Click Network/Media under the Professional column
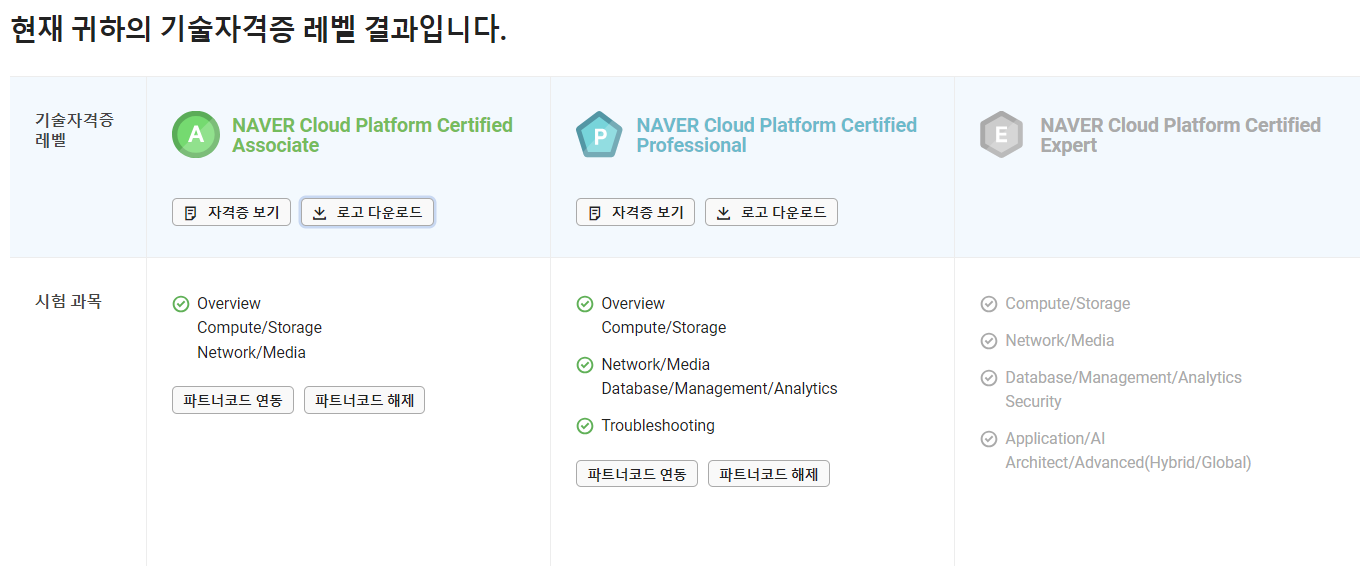This screenshot has width=1367, height=566. click(655, 365)
